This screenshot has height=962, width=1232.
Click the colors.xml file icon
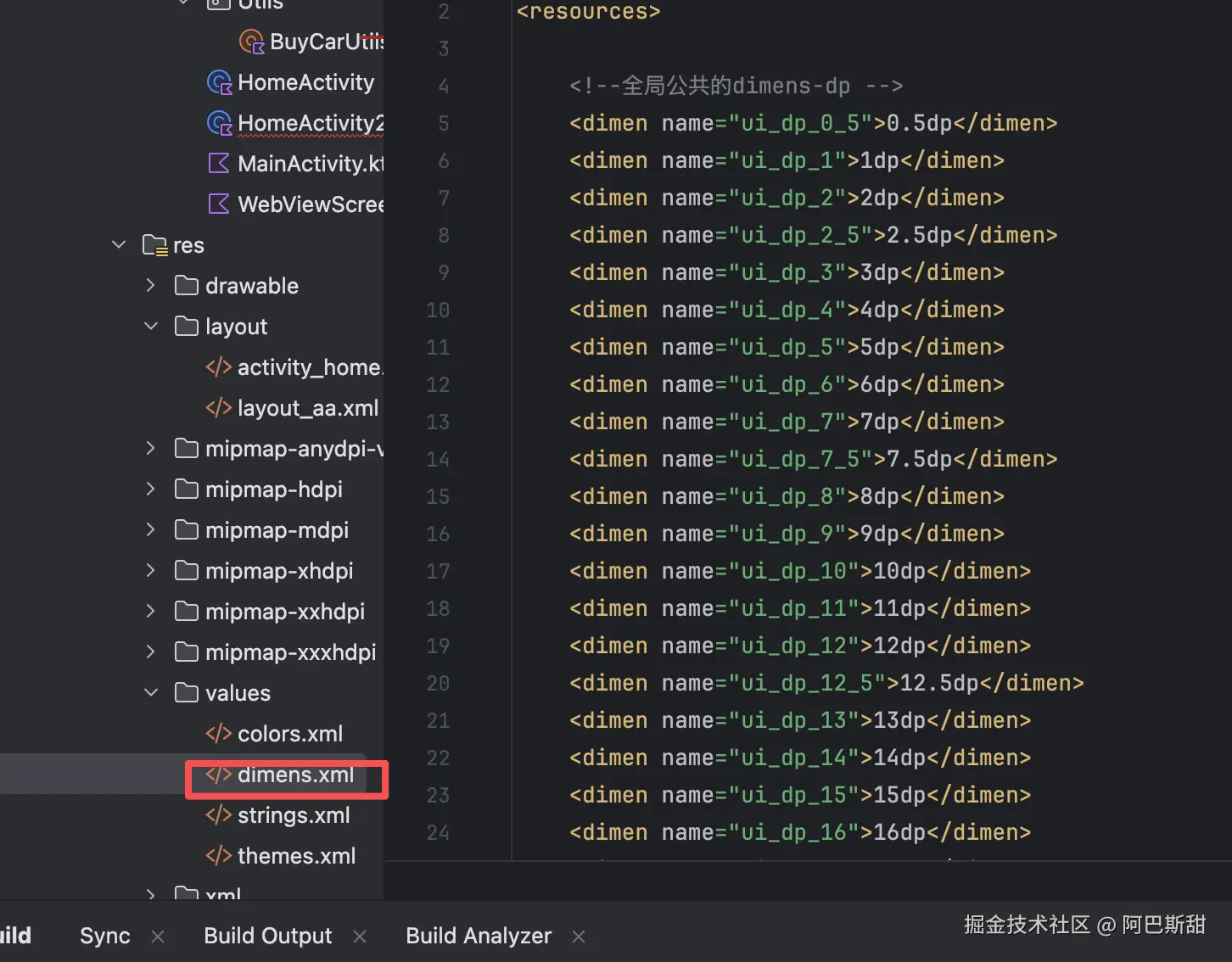[x=218, y=734]
